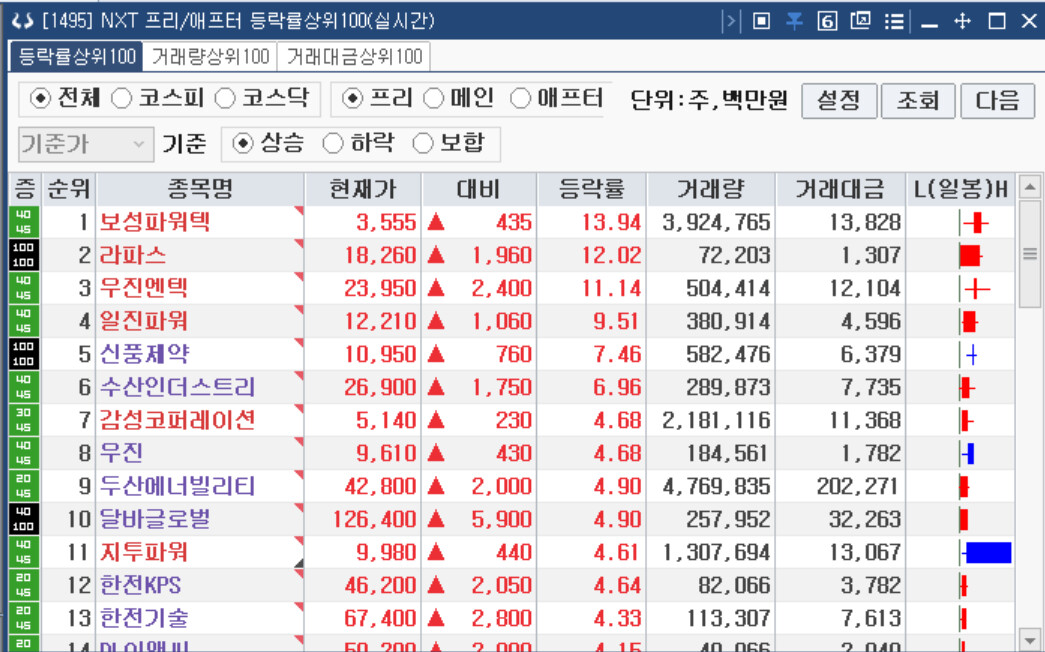Click the four-arrow move icon
This screenshot has height=652, width=1045.
coord(962,21)
